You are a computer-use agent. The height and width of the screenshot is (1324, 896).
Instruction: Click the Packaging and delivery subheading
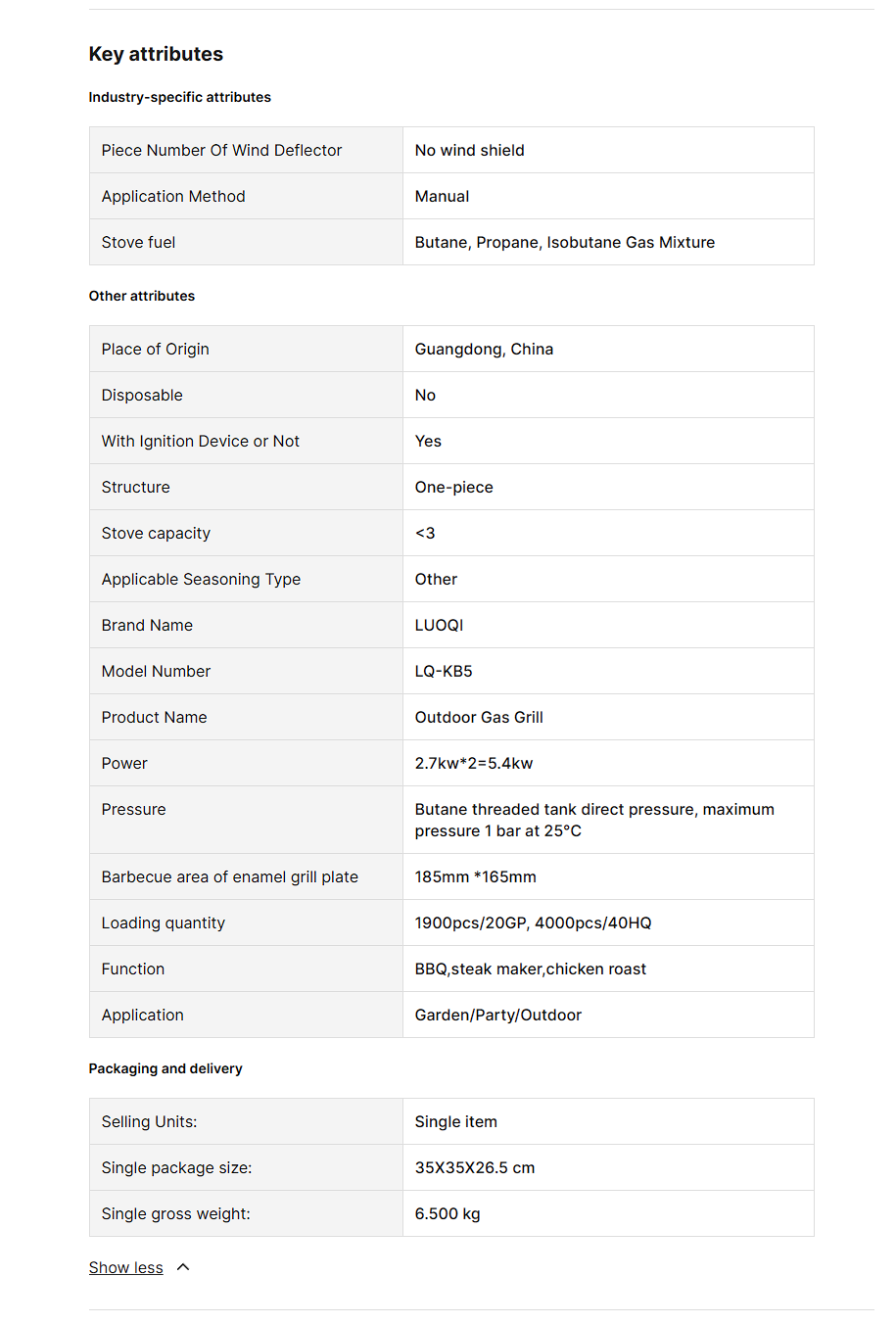(x=165, y=1068)
